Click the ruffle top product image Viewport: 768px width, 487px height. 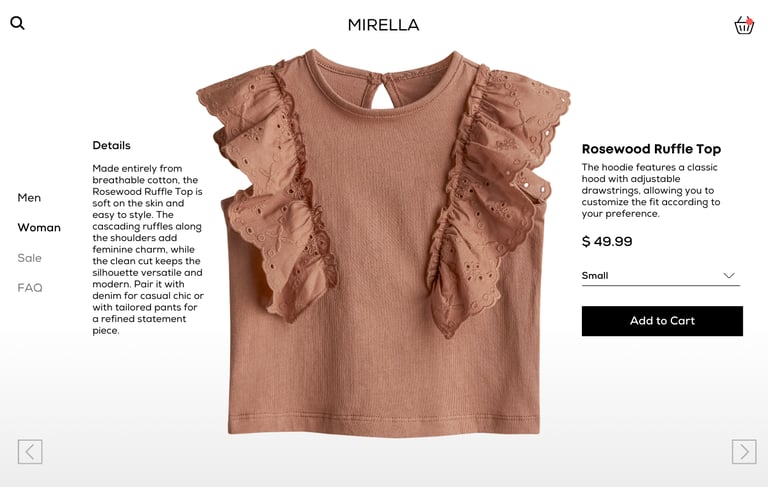pos(384,243)
